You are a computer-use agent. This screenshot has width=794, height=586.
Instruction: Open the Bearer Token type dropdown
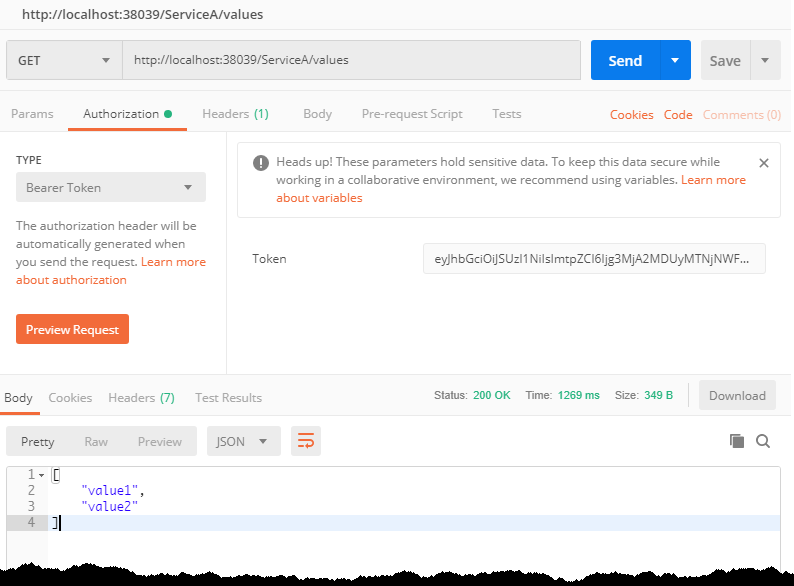coord(110,187)
